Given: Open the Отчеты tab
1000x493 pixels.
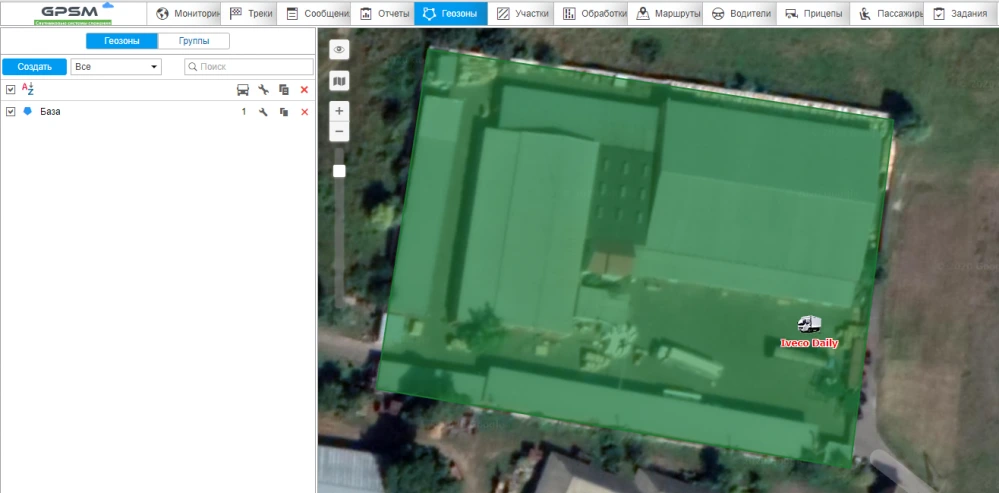Looking at the screenshot, I should tap(382, 13).
